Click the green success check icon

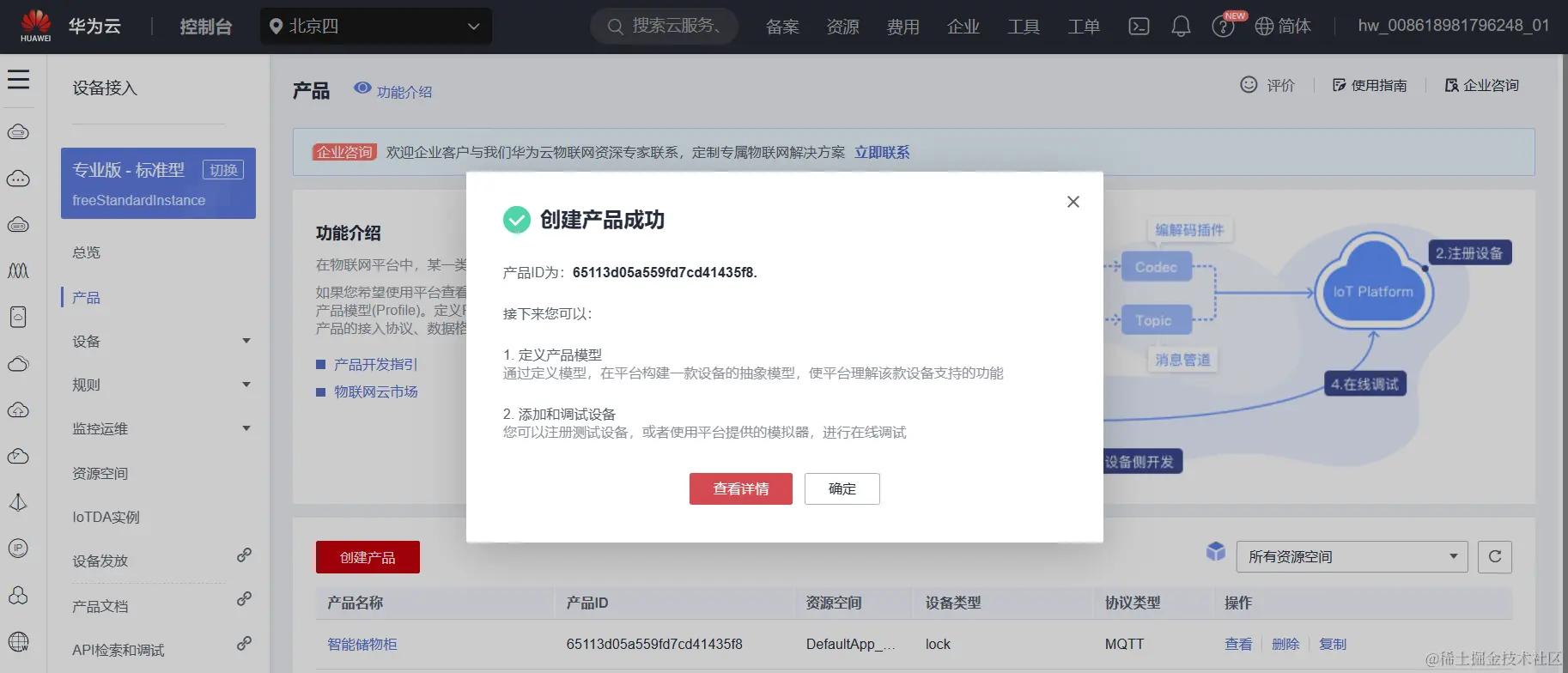pyautogui.click(x=517, y=220)
